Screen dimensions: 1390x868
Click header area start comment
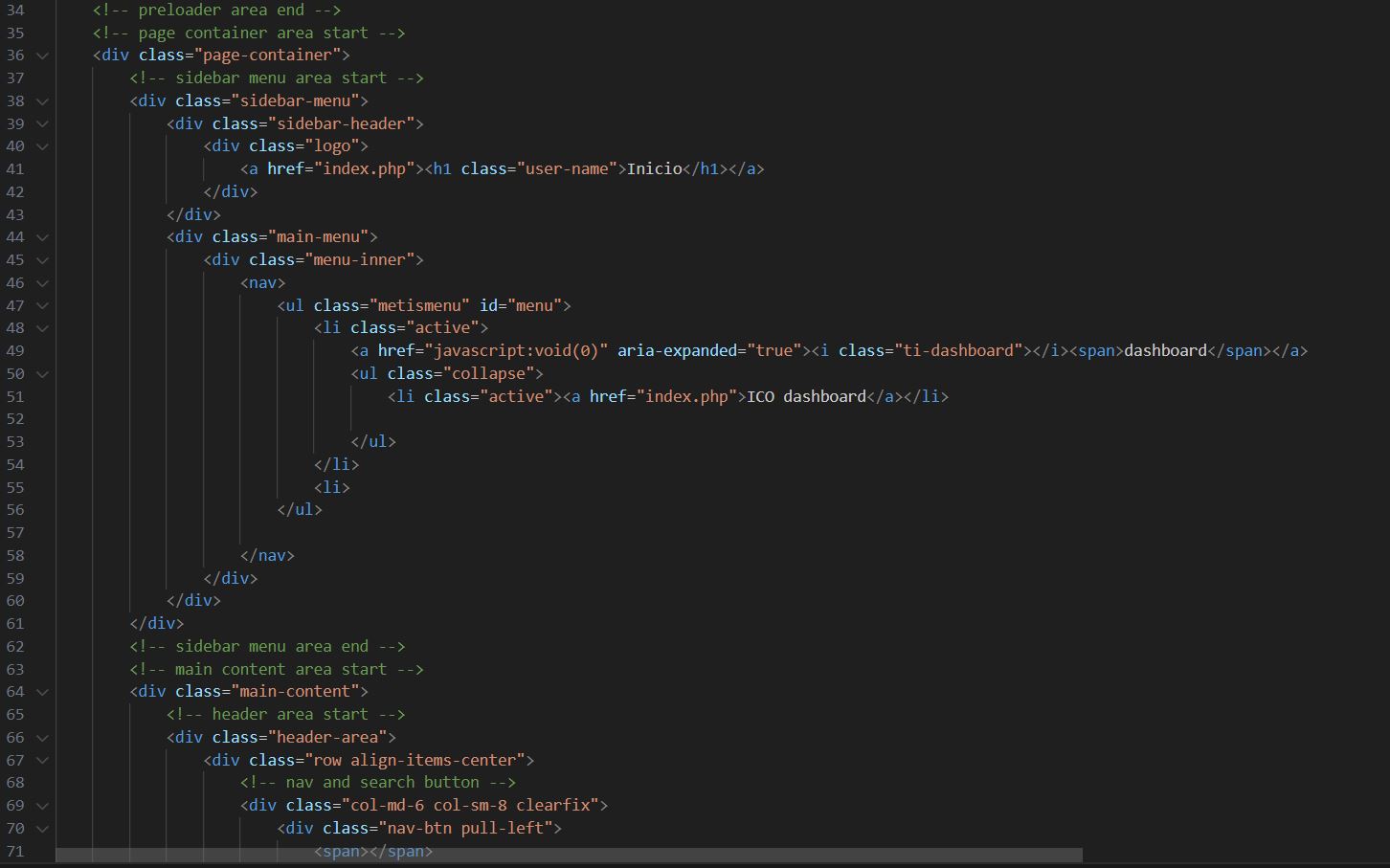(x=285, y=714)
